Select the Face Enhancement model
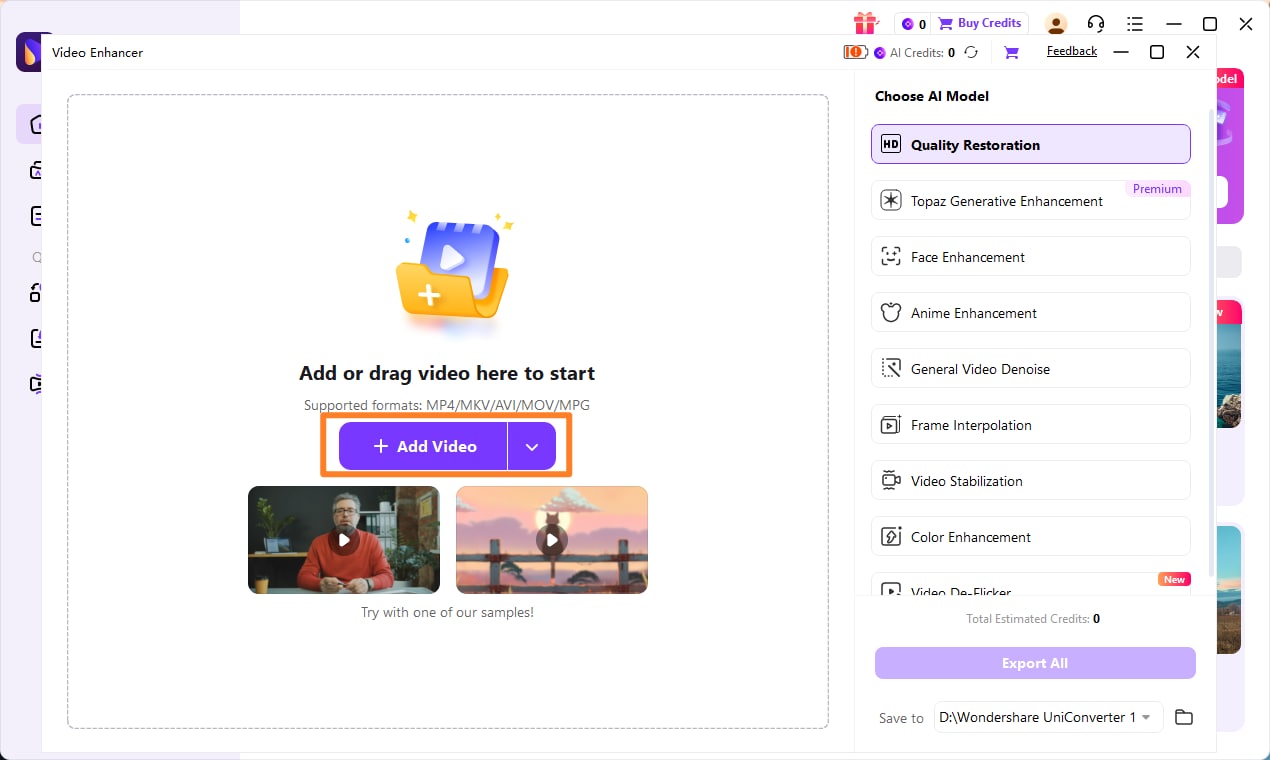Screen dimensions: 1270x760 [x=1030, y=256]
